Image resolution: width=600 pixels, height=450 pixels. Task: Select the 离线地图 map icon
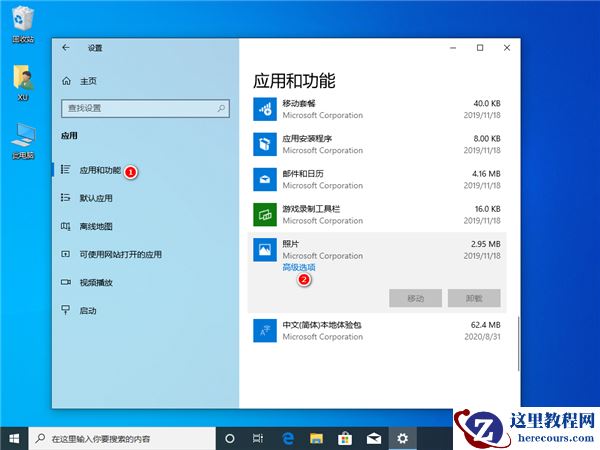(x=65, y=226)
